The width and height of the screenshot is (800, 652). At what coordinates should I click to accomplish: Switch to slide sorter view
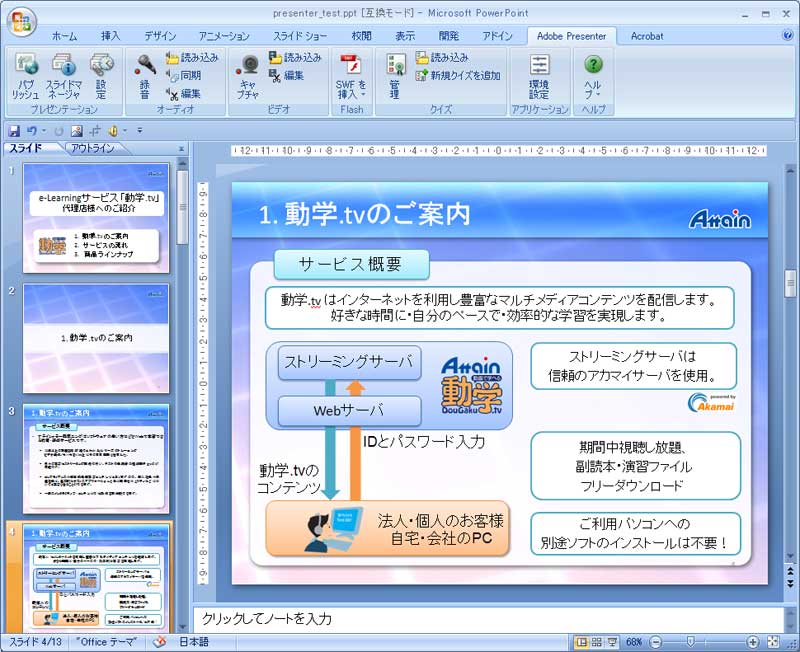[x=597, y=641]
